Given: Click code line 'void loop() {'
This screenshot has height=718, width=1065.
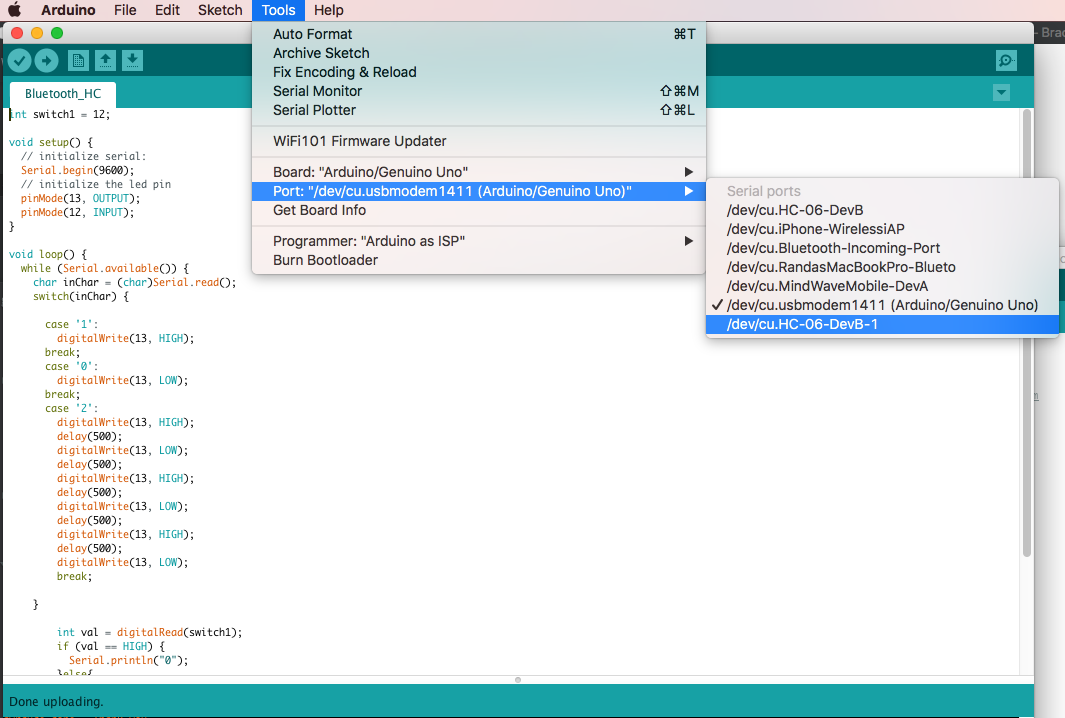Looking at the screenshot, I should [x=48, y=255].
